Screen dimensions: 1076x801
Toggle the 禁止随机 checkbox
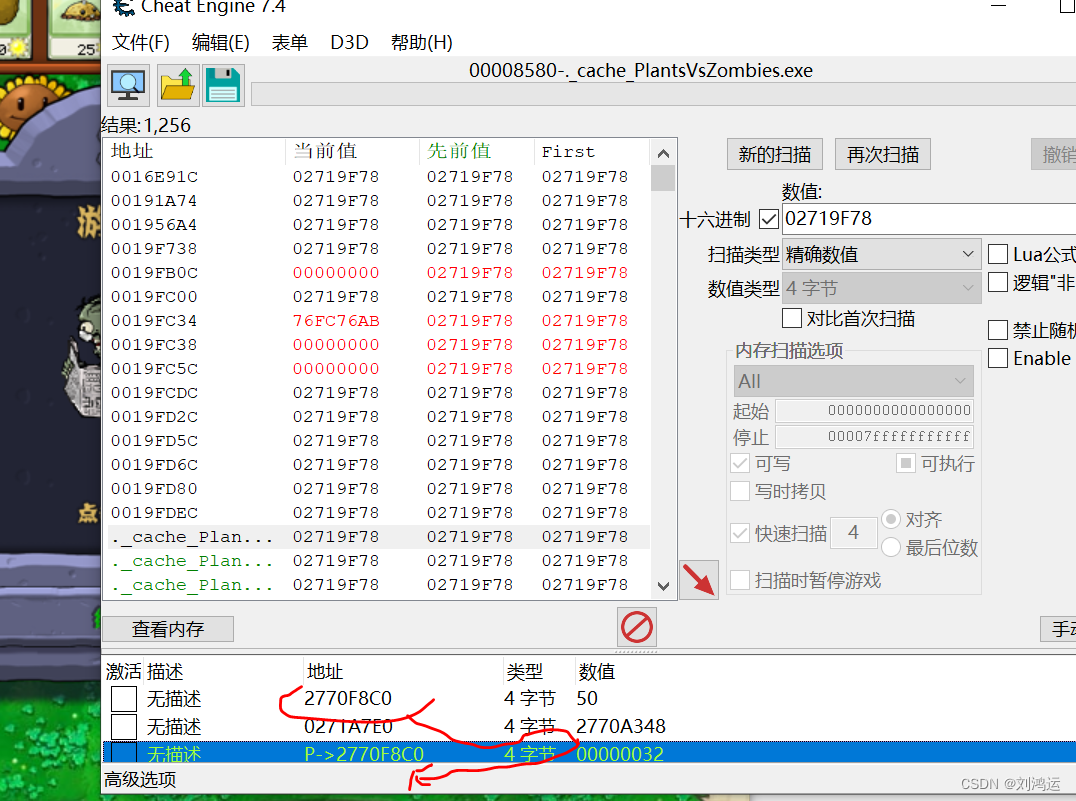tap(998, 330)
